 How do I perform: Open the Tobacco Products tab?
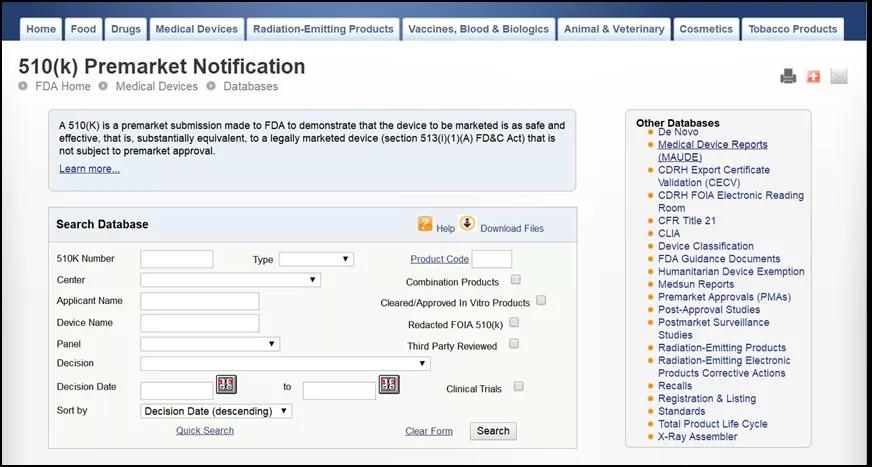tap(793, 29)
